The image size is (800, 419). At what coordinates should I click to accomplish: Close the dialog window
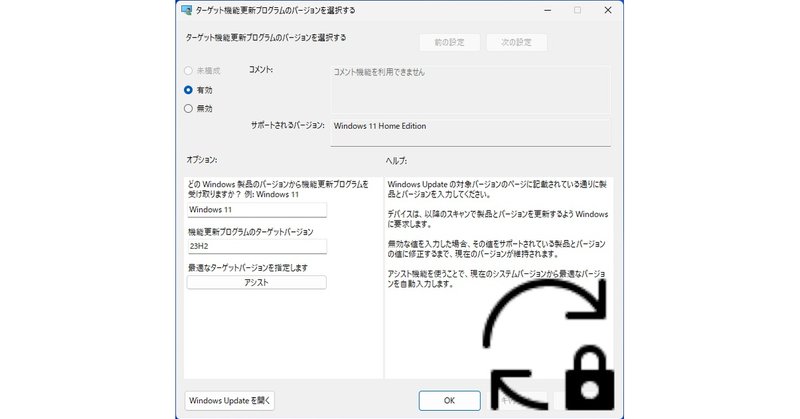click(x=608, y=10)
